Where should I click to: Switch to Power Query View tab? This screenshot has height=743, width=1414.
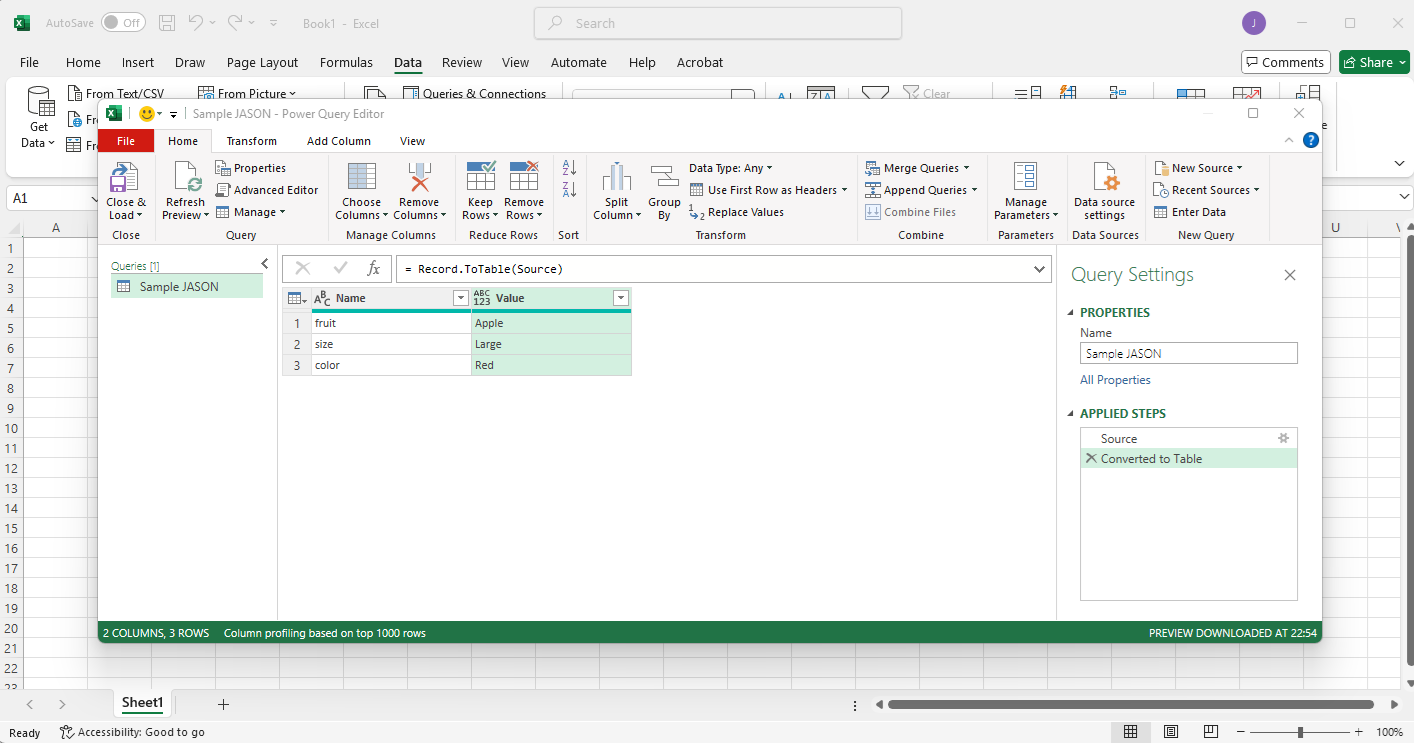(412, 141)
